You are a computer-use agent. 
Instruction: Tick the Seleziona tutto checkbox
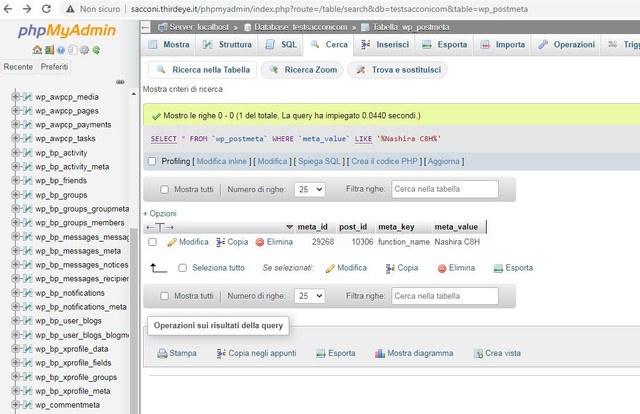(182, 268)
